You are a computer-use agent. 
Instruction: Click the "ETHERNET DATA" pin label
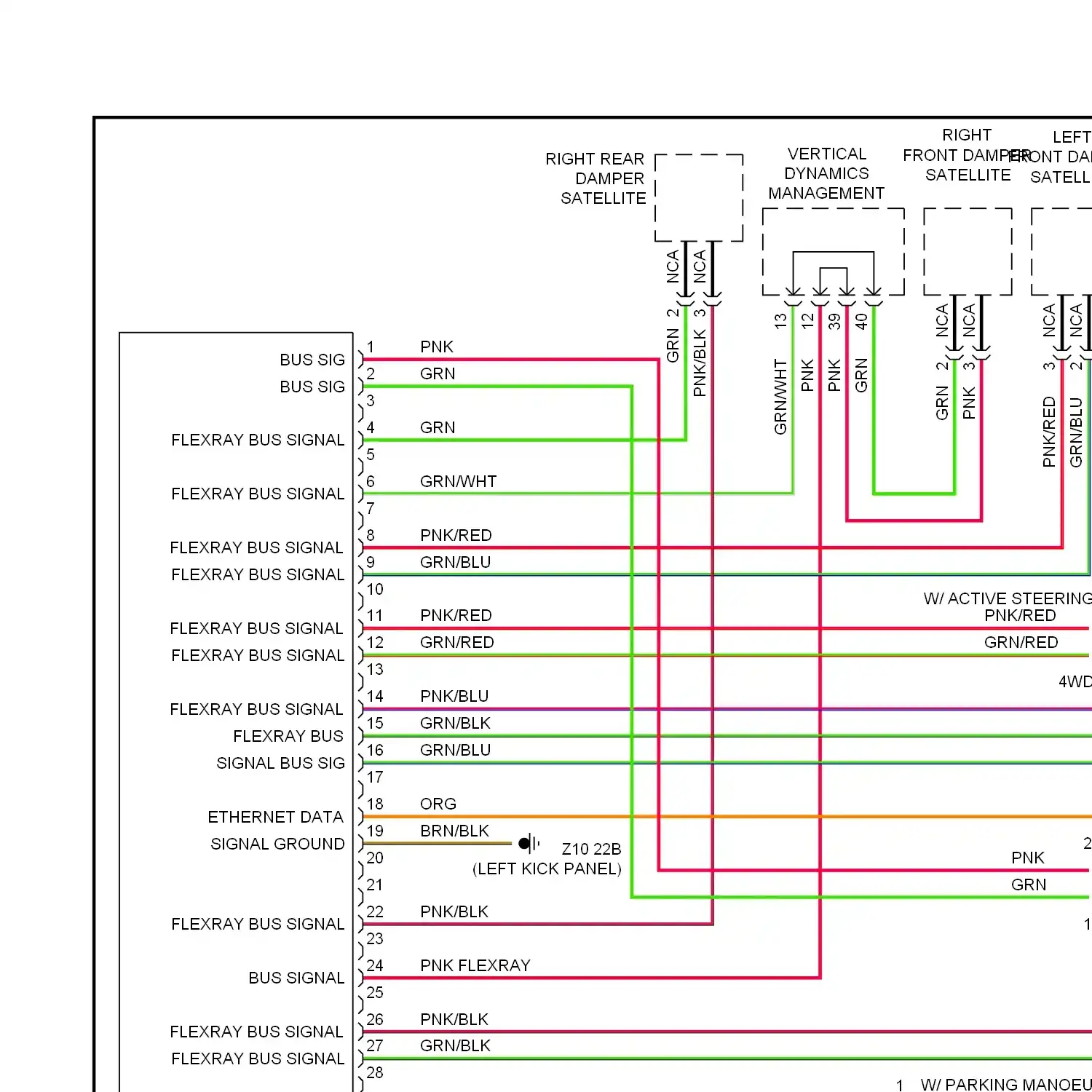(275, 817)
